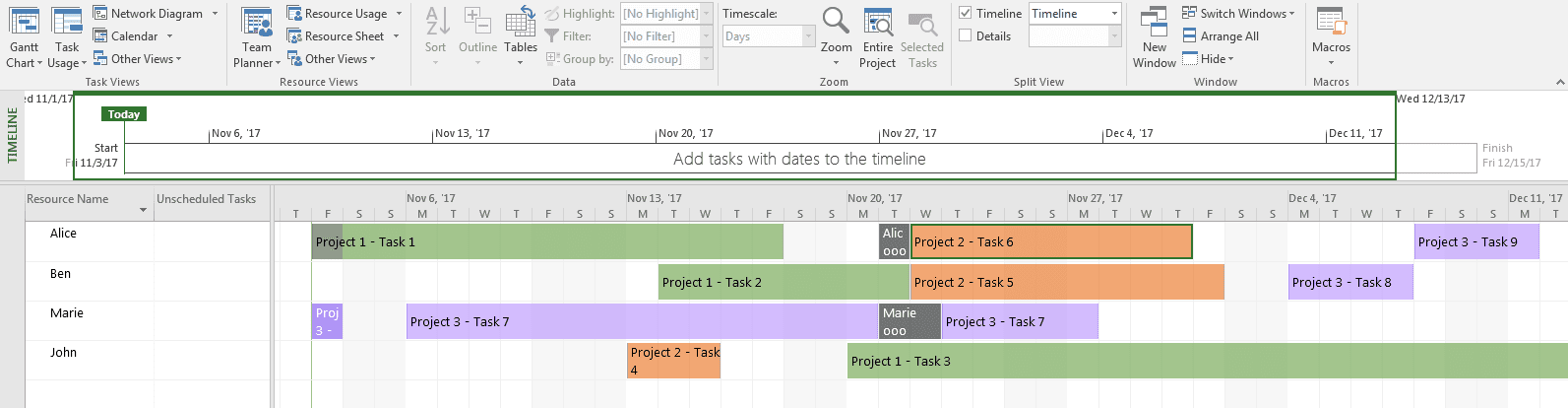Open the Macros menu
The image size is (1568, 408).
point(1331,37)
